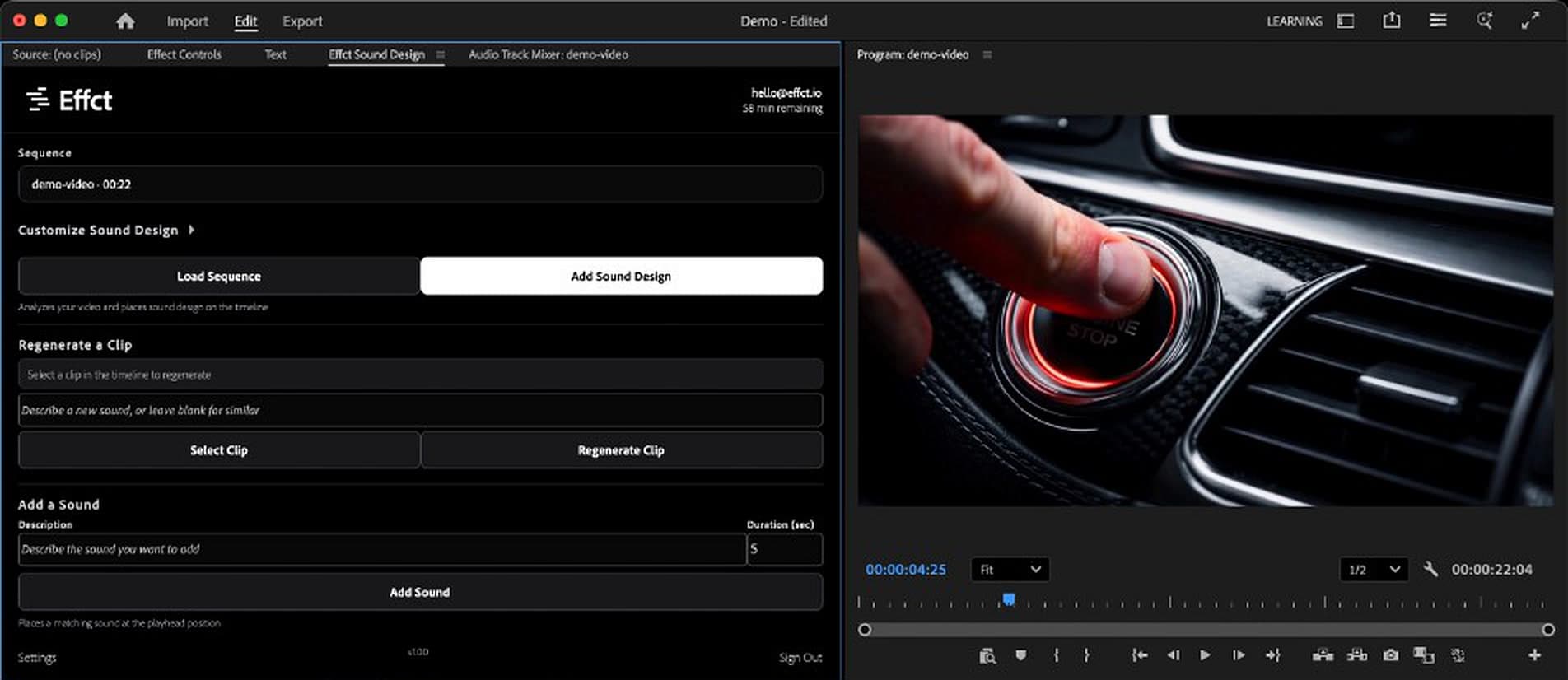Play the demo-video sequence

click(x=1205, y=655)
